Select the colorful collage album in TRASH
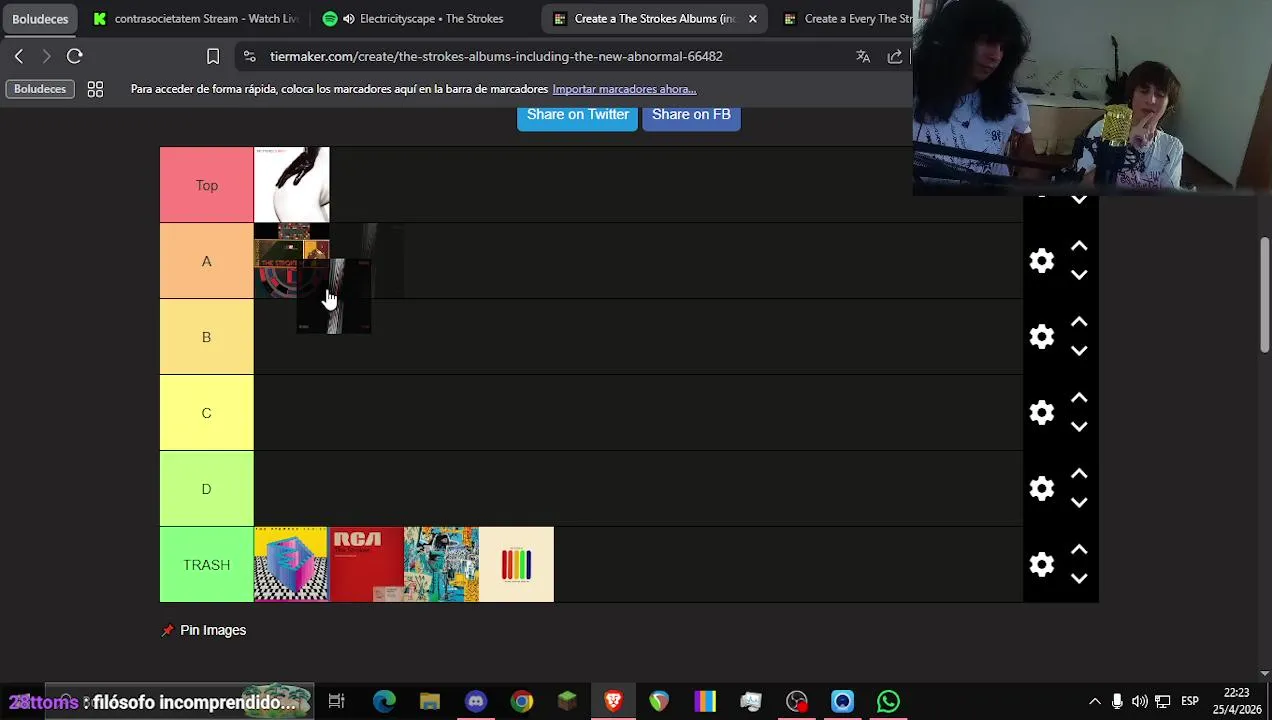This screenshot has width=1272, height=720. click(x=442, y=565)
